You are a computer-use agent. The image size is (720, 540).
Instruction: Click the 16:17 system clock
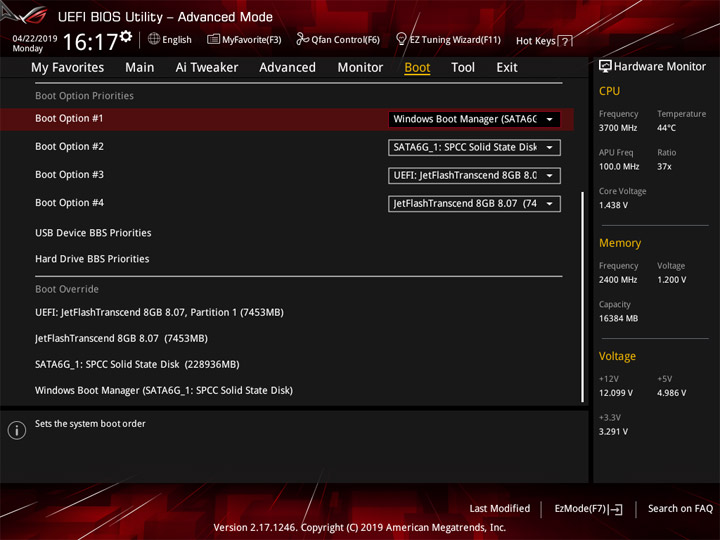90,42
